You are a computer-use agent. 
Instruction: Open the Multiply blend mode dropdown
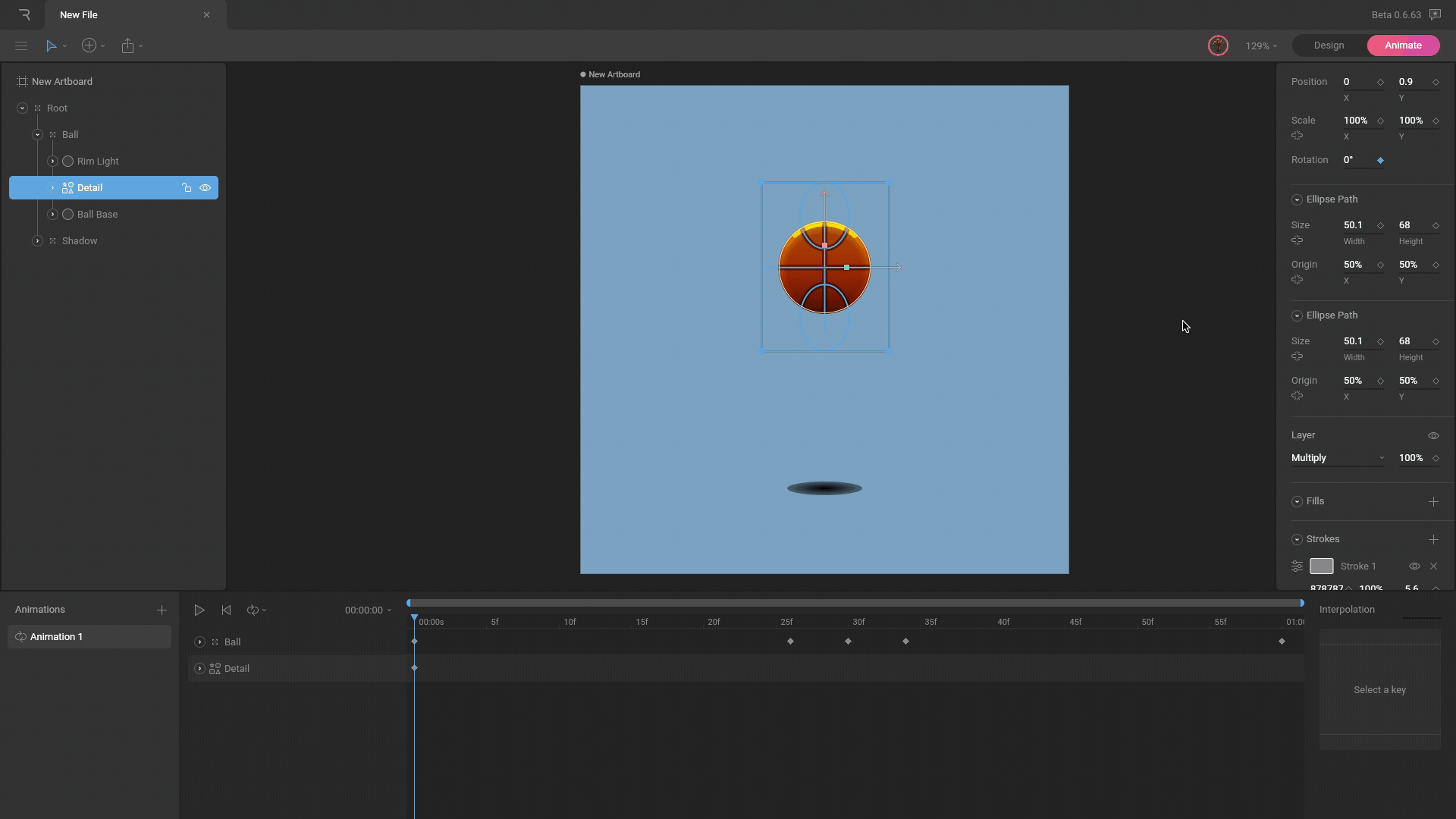(1338, 458)
